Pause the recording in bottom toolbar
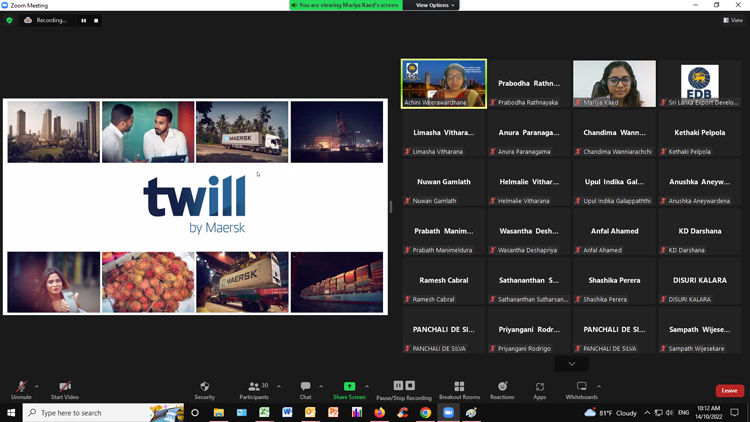Viewport: 750px width, 422px height. pos(398,385)
